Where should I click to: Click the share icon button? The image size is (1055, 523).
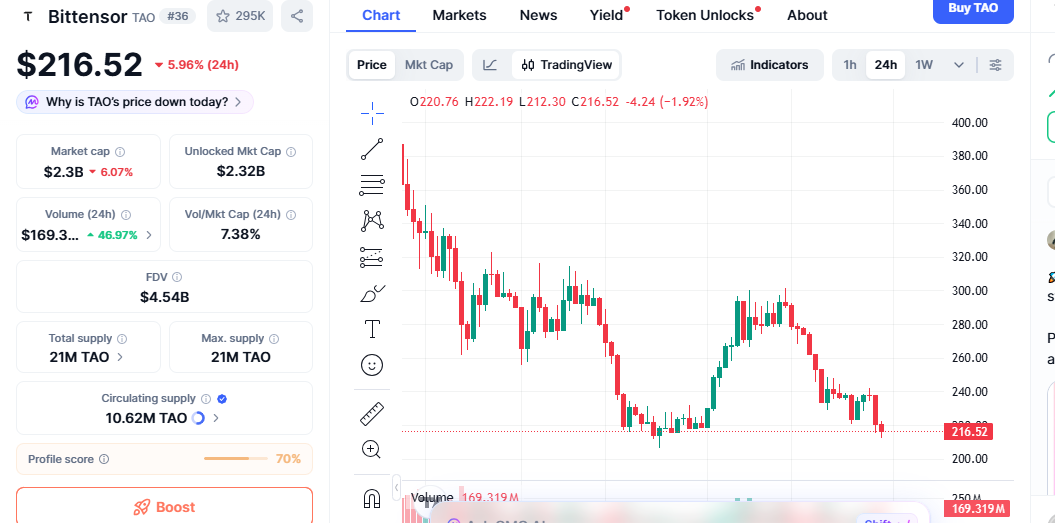[295, 16]
